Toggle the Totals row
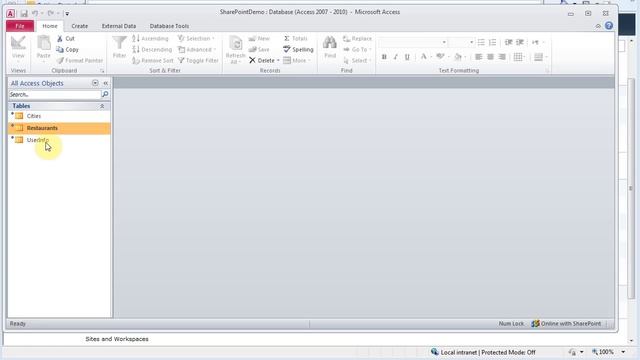The height and width of the screenshot is (360, 640). [x=295, y=38]
